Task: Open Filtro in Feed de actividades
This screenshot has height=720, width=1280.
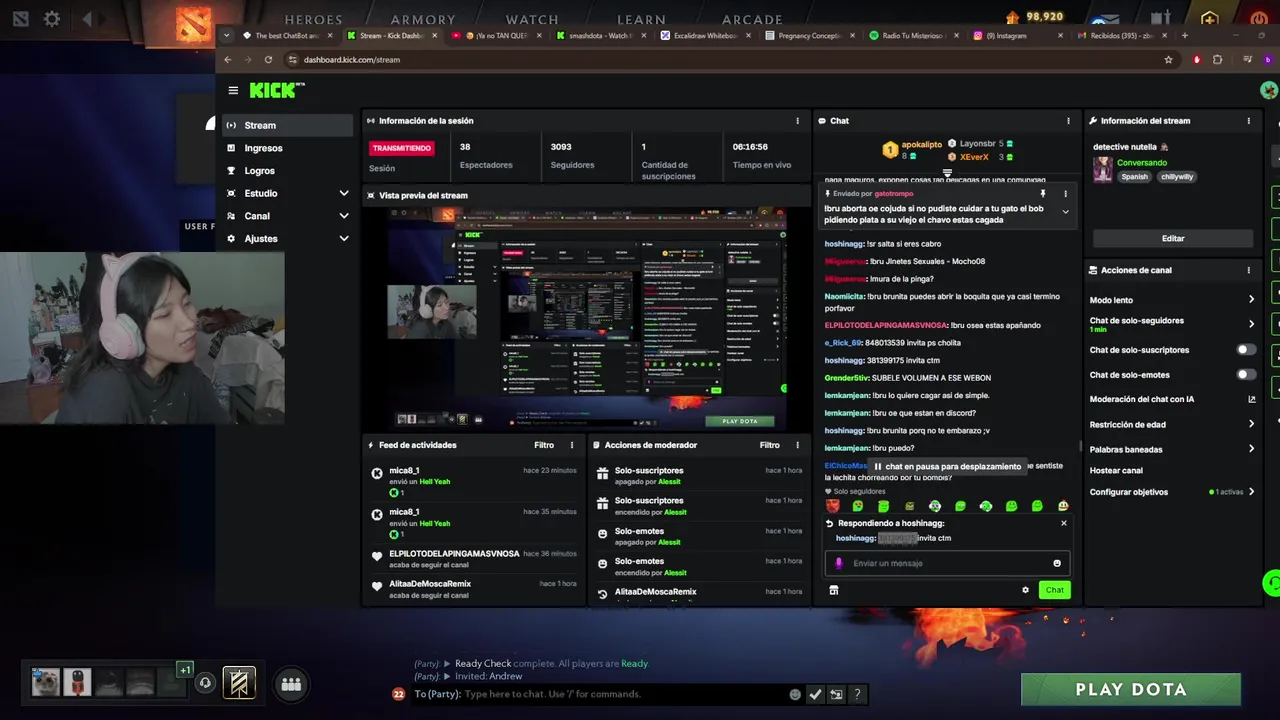Action: pos(544,445)
